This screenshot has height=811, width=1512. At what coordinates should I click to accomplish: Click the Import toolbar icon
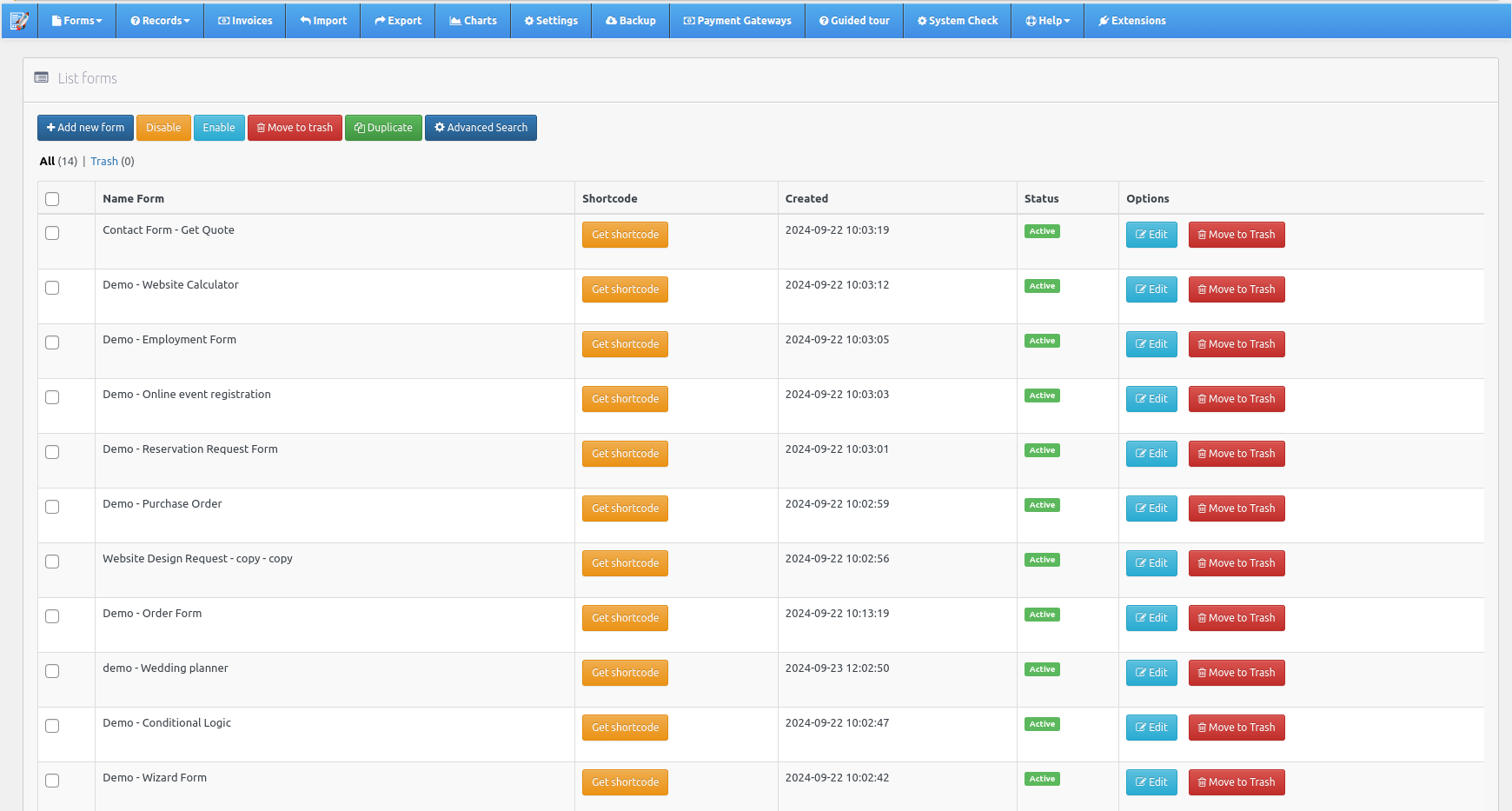322,20
